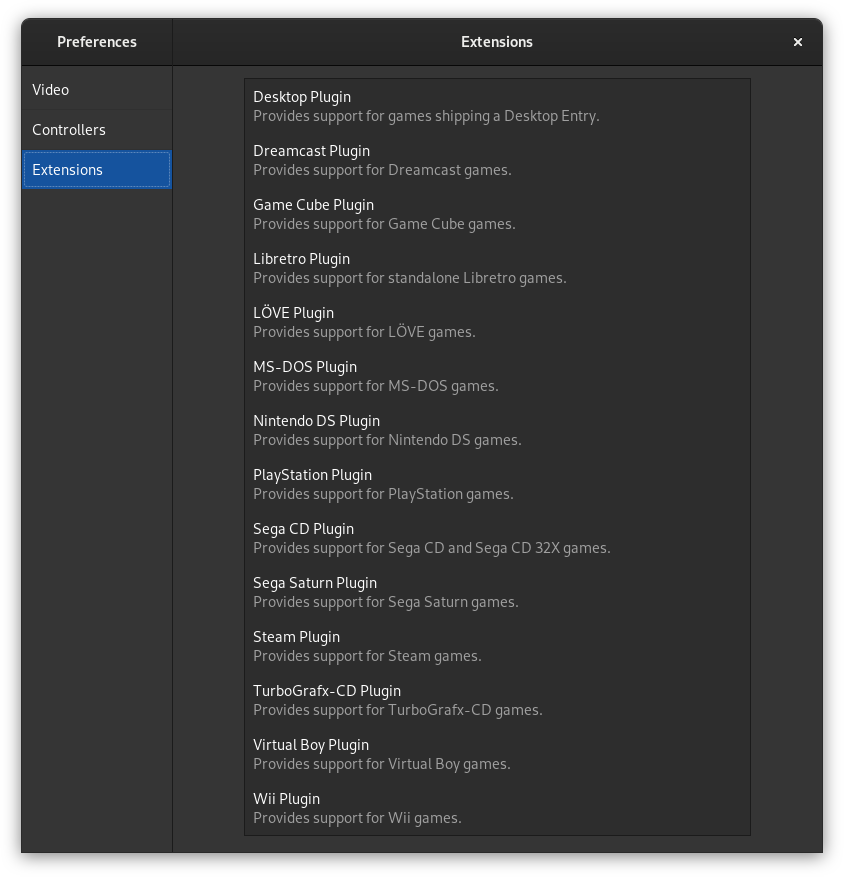Click the Wii Plugin entry
Viewport: 844px width, 877px height.
click(497, 808)
